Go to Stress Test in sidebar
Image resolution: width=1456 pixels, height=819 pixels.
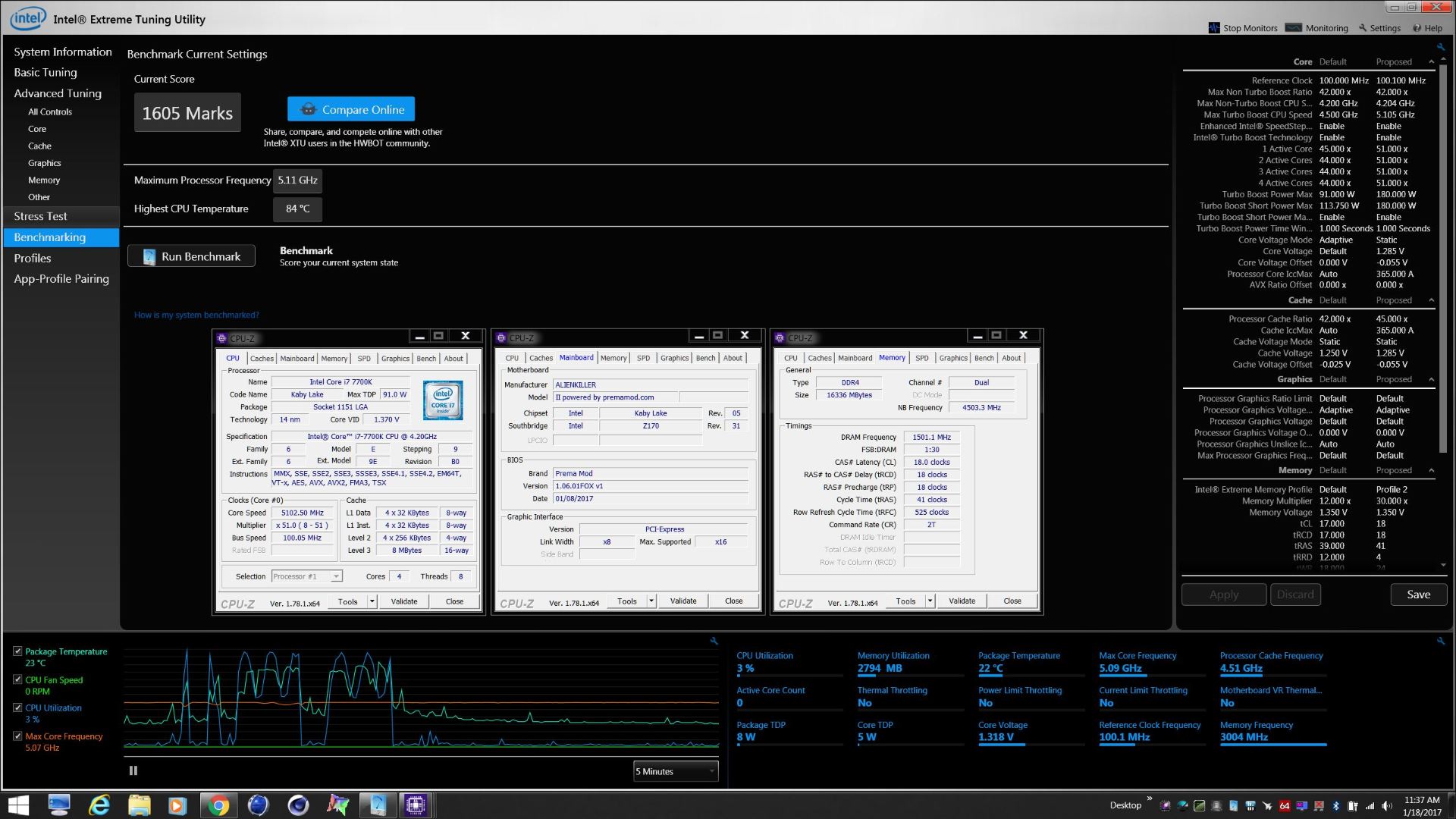40,216
